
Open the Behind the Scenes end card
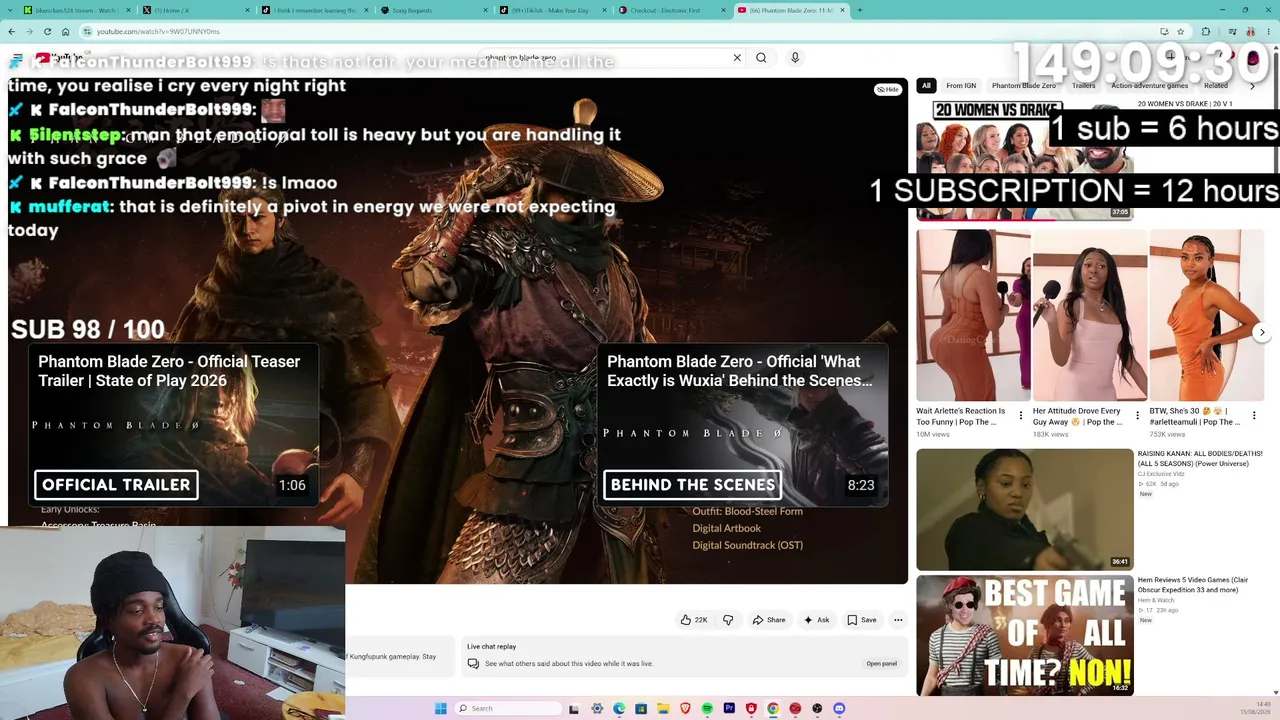tap(742, 425)
